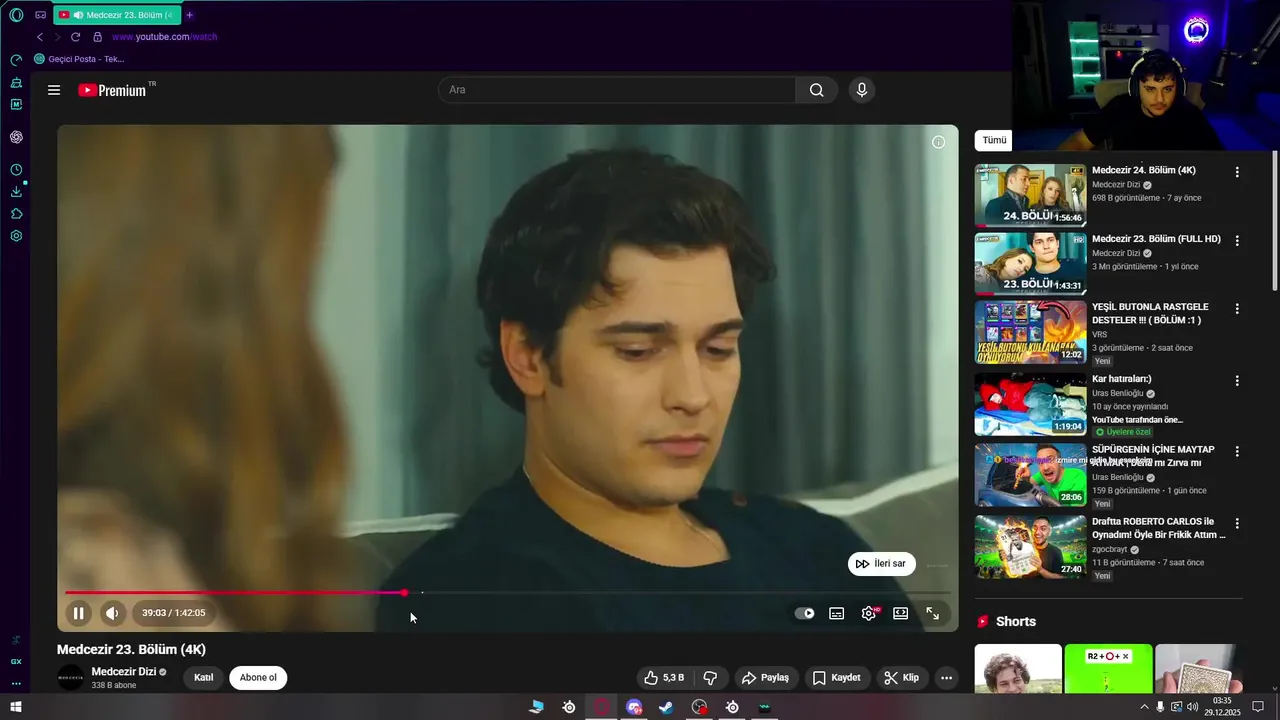Click the Abone ol subscribe button
Image resolution: width=1280 pixels, height=720 pixels.
tap(258, 678)
